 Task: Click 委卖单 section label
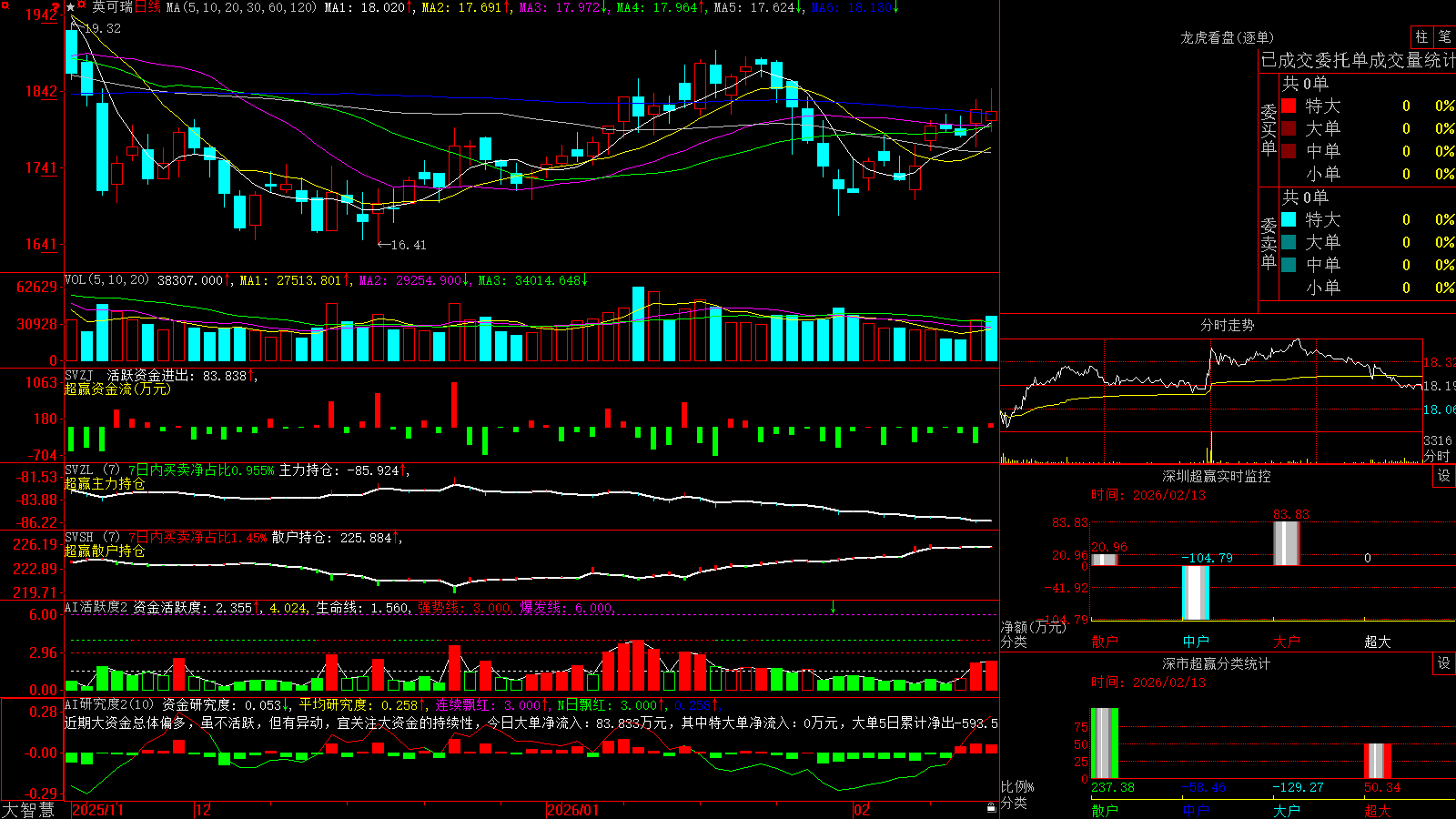1269,243
